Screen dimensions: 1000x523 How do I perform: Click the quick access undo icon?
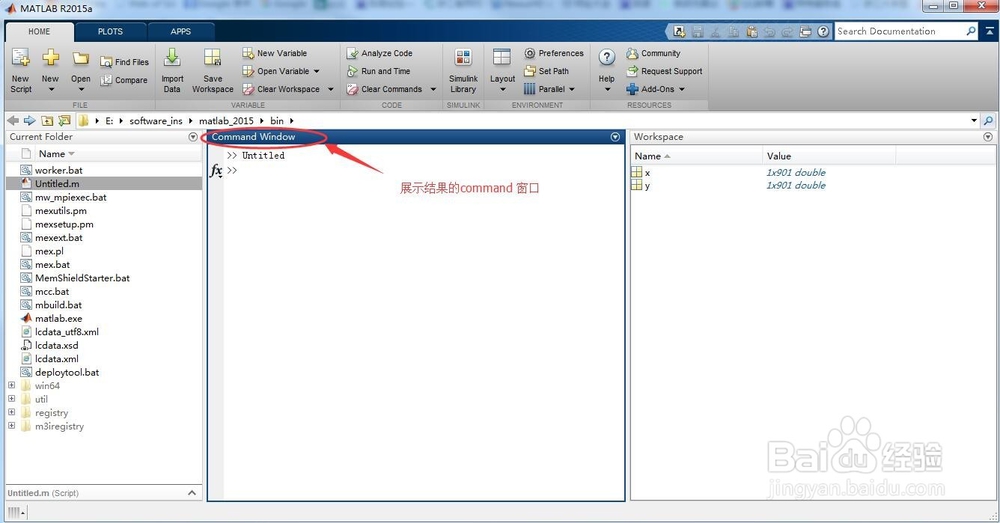tap(770, 31)
